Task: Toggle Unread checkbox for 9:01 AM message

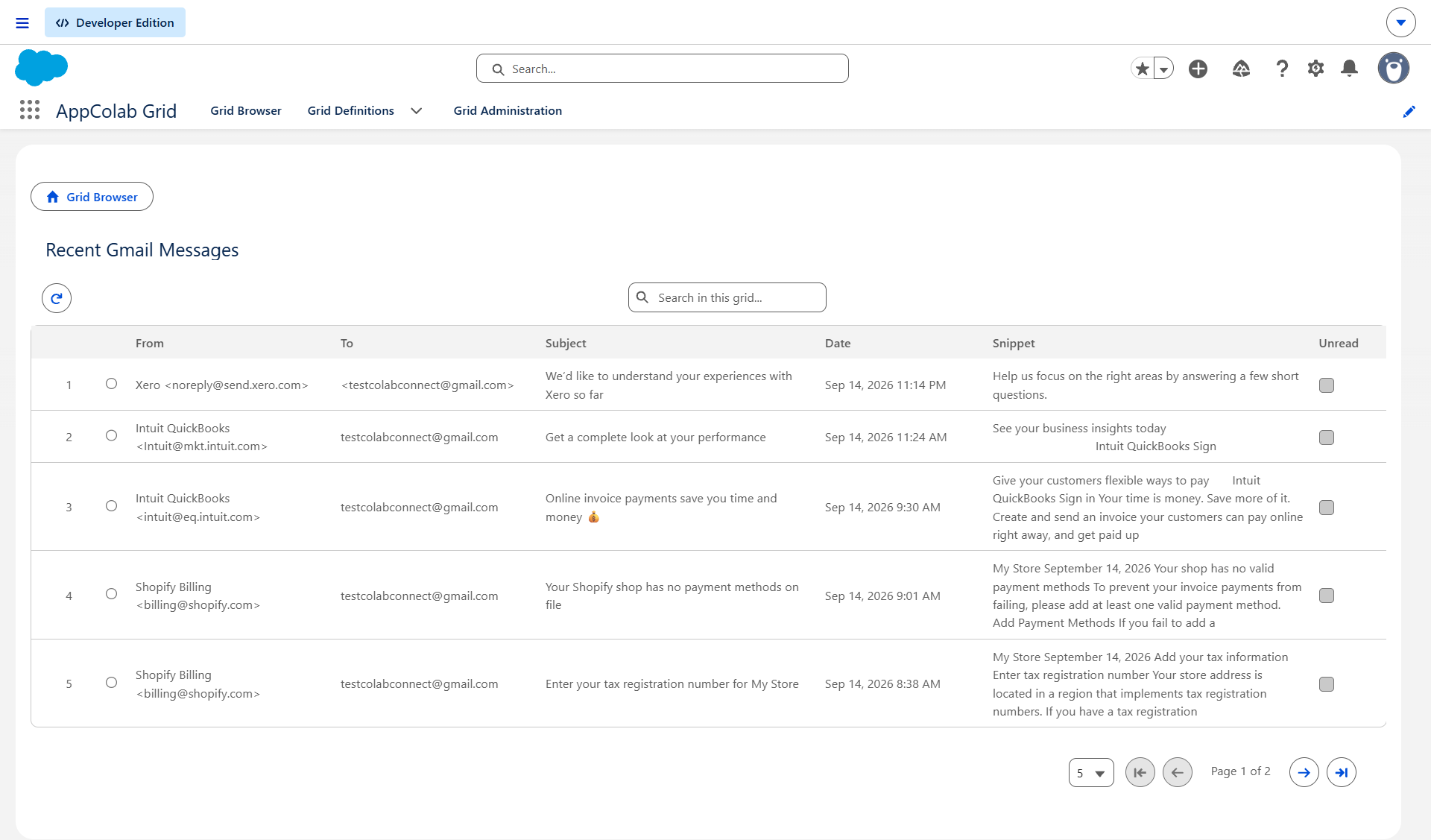Action: pyautogui.click(x=1327, y=596)
